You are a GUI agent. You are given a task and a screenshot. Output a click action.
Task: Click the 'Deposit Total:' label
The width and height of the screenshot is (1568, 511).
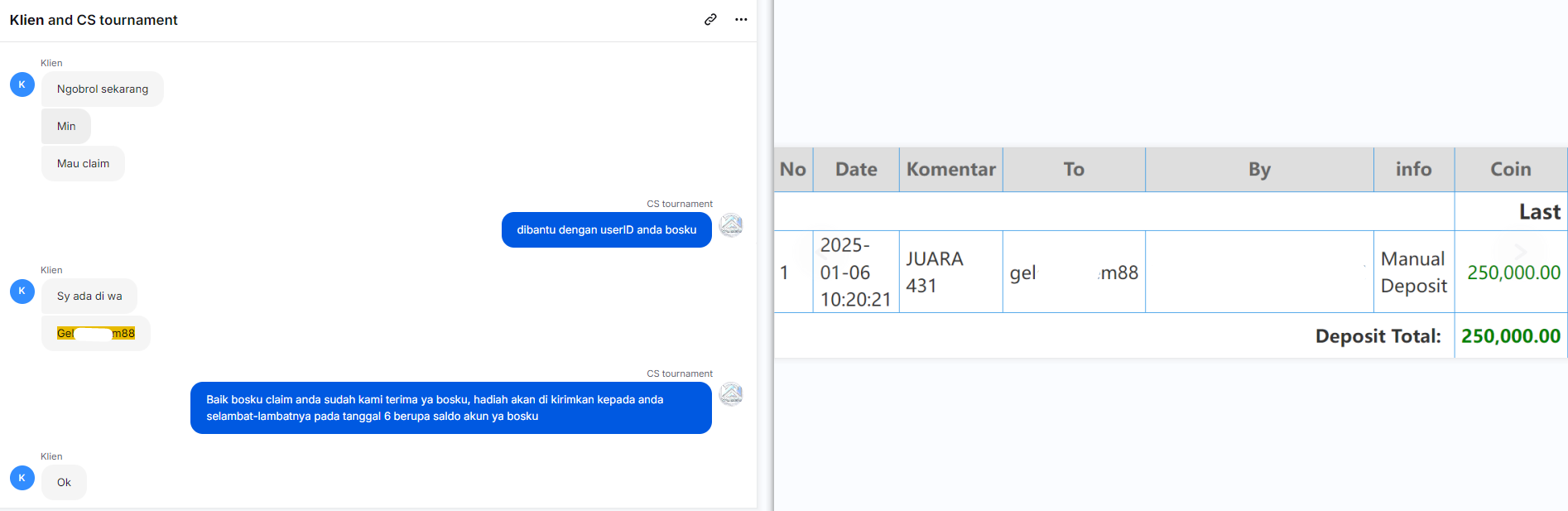(x=1378, y=336)
